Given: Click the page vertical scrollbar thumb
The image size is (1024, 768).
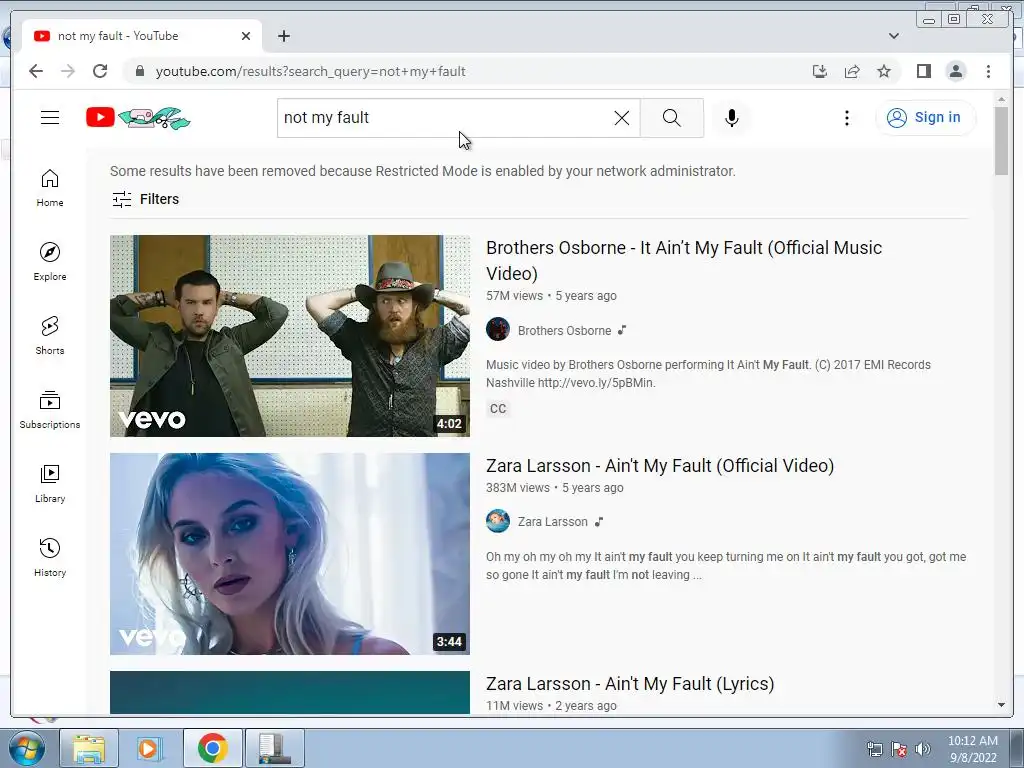Looking at the screenshot, I should (x=1001, y=140).
